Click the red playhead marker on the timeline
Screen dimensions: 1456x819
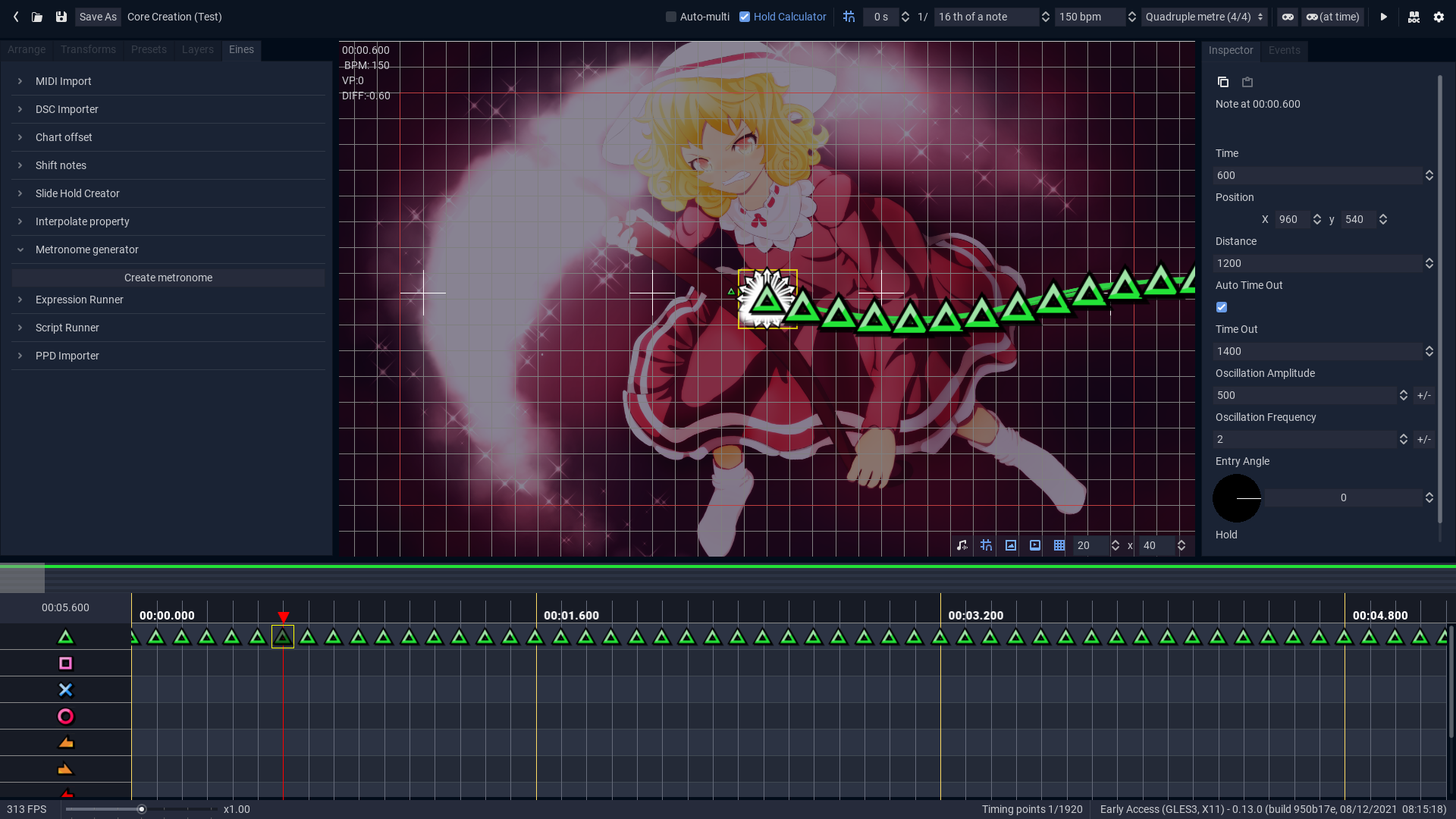click(283, 617)
